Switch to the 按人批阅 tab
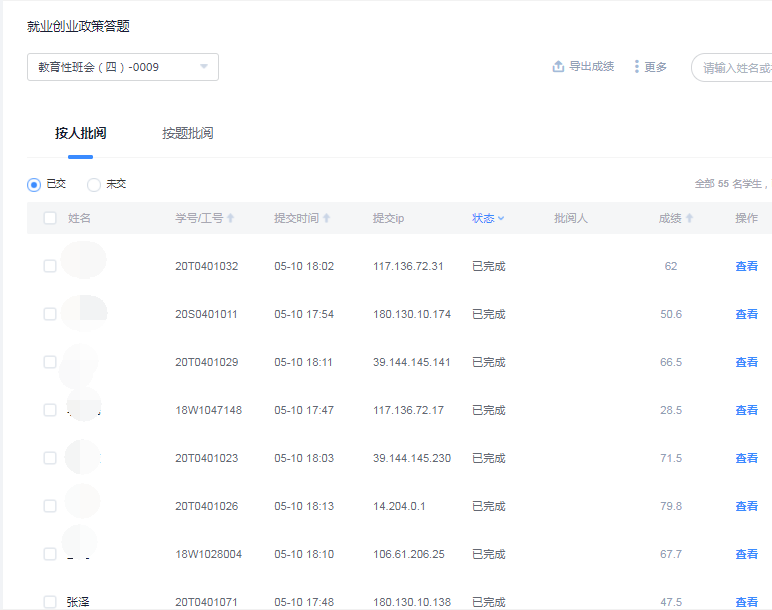772x610 pixels. (80, 133)
